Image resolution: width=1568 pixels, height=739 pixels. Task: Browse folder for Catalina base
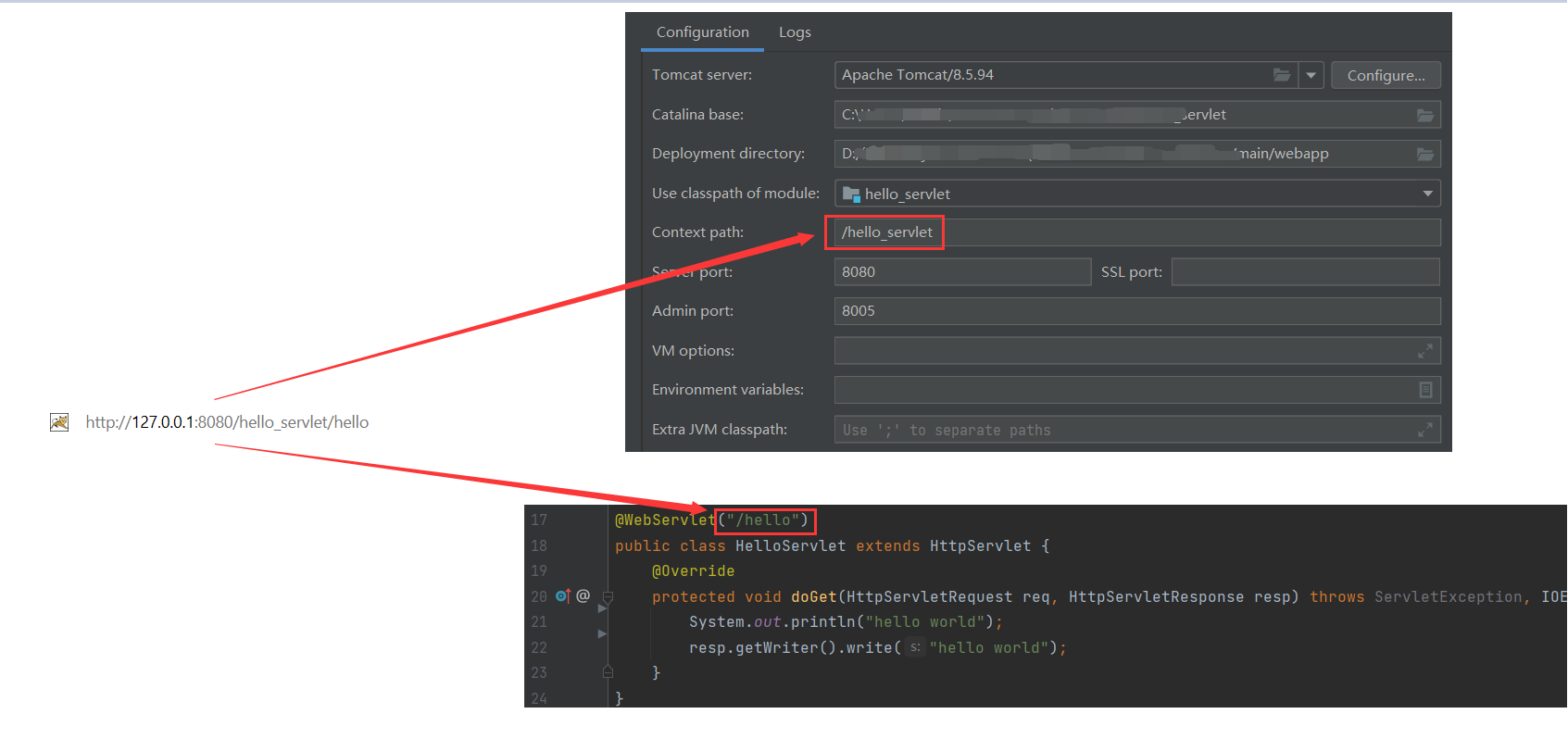coord(1425,115)
